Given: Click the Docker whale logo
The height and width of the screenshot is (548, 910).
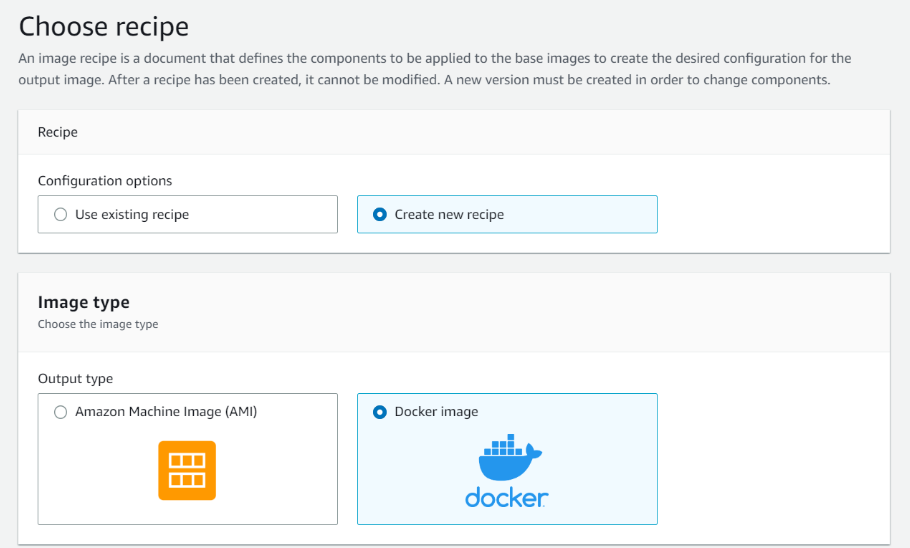Looking at the screenshot, I should (508, 459).
